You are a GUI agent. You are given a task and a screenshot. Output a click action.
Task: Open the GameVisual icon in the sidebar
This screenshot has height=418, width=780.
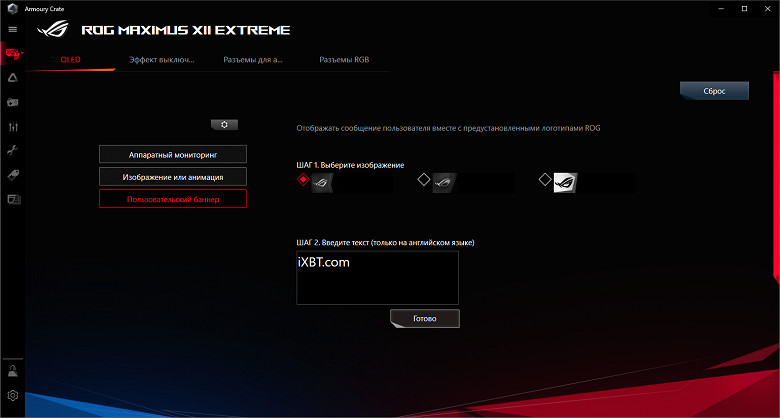(13, 103)
